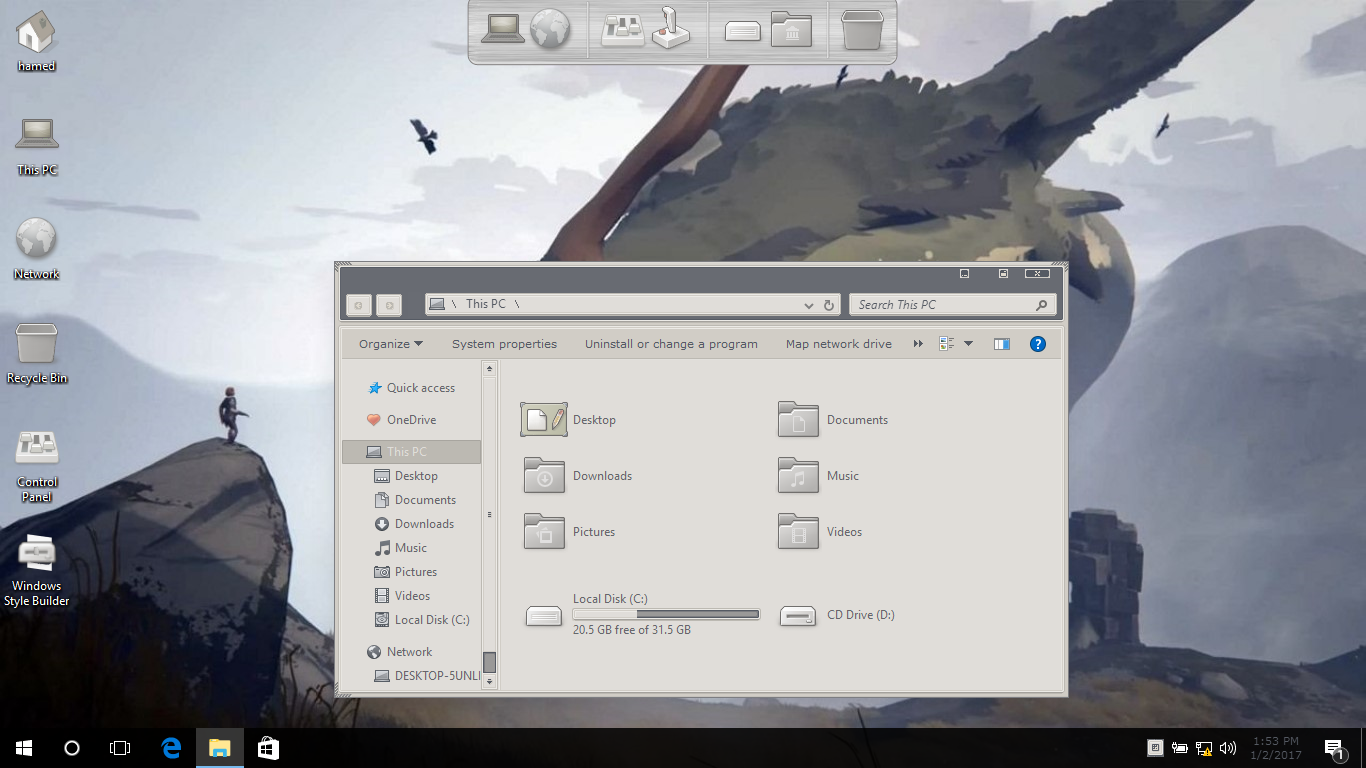Viewport: 1366px width, 768px height.
Task: Open Windows Style Builder desktop icon
Action: 37,553
